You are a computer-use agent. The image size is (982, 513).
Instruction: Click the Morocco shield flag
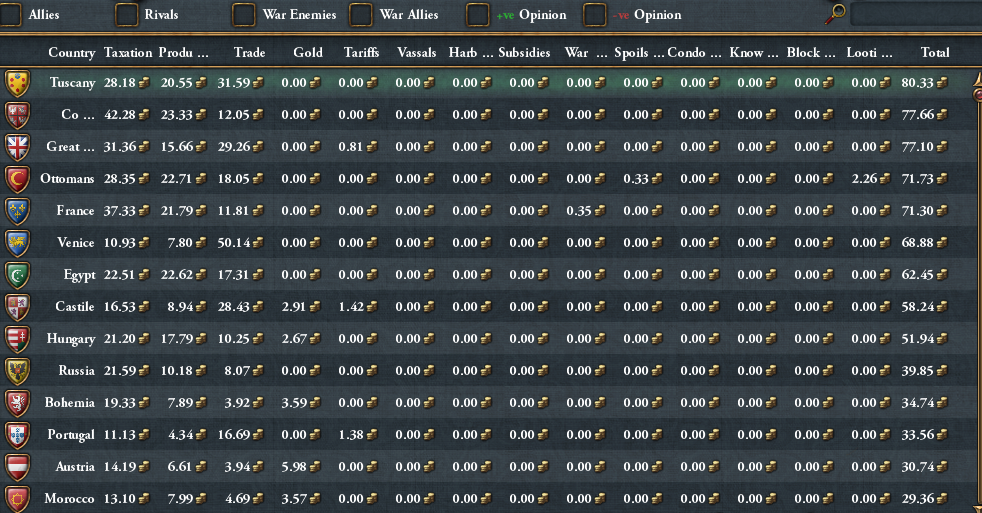[x=17, y=499]
